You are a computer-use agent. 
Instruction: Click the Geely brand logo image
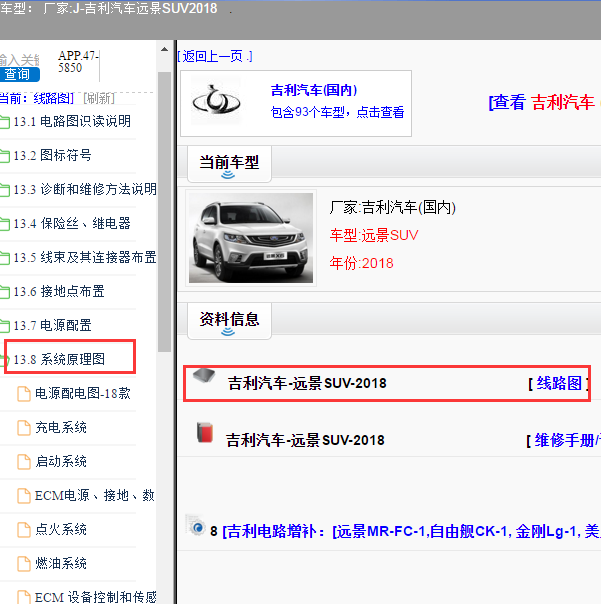pyautogui.click(x=216, y=101)
